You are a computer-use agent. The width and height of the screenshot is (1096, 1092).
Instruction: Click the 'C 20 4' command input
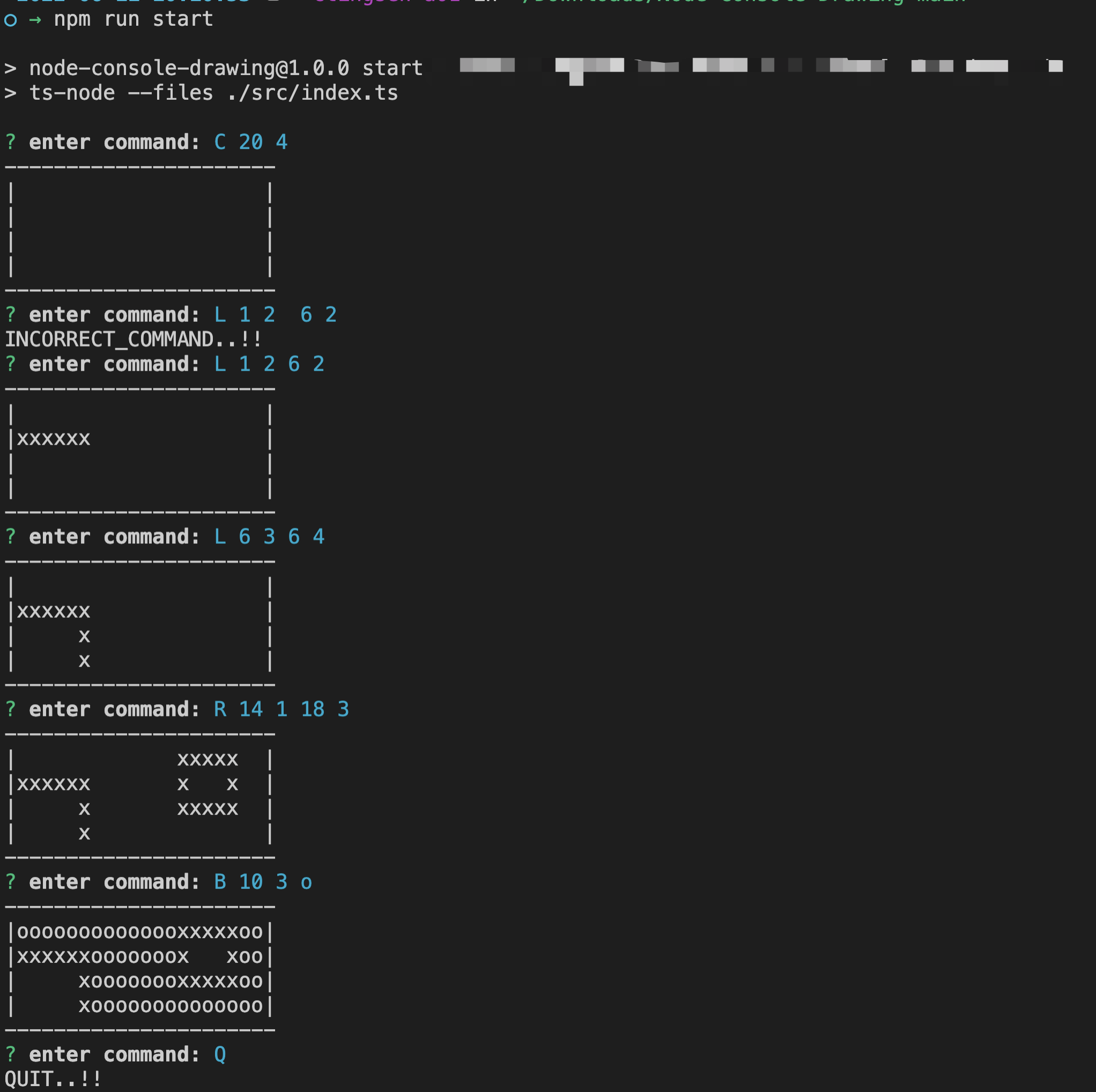click(251, 142)
